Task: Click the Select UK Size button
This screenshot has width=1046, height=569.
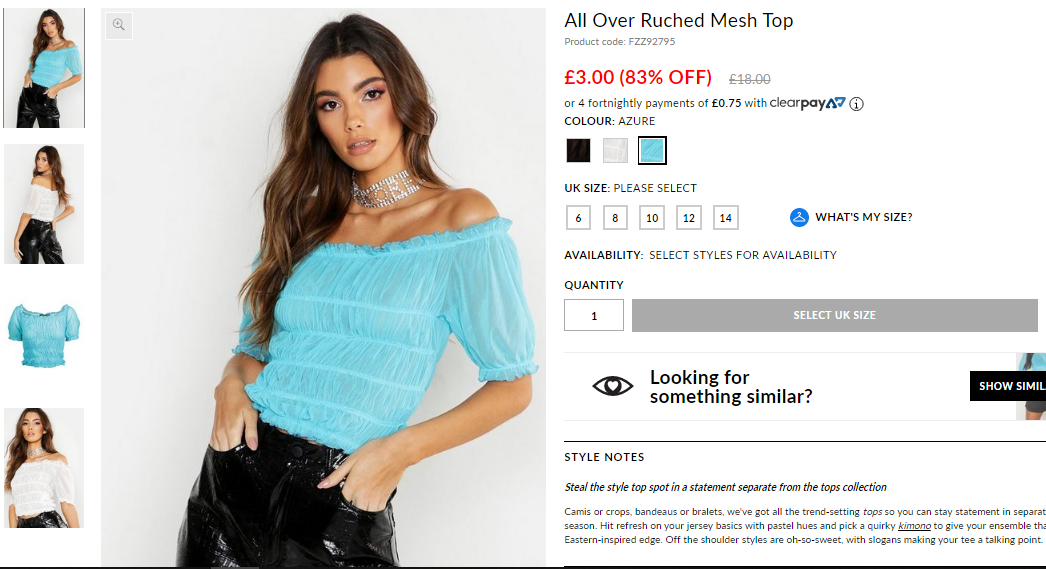Action: pos(835,315)
